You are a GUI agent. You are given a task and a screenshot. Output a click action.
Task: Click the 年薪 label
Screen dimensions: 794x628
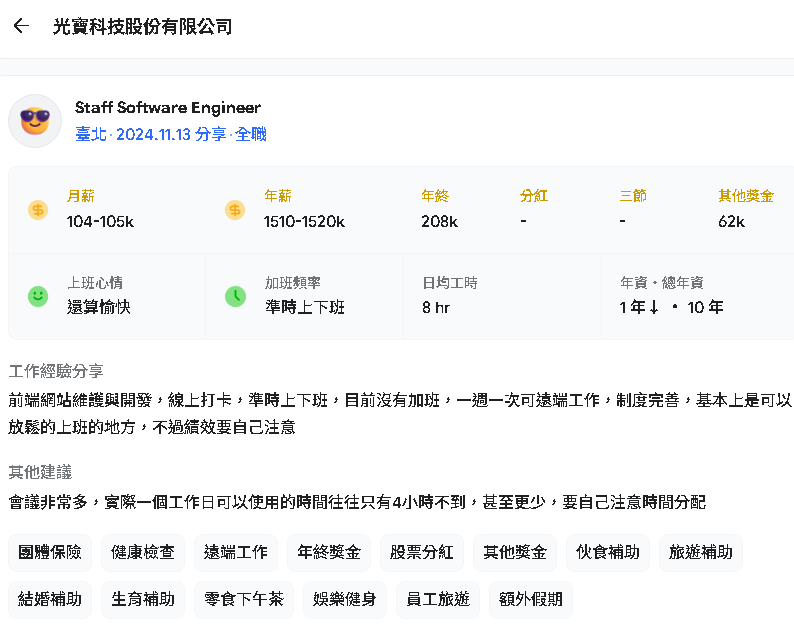[x=277, y=196]
